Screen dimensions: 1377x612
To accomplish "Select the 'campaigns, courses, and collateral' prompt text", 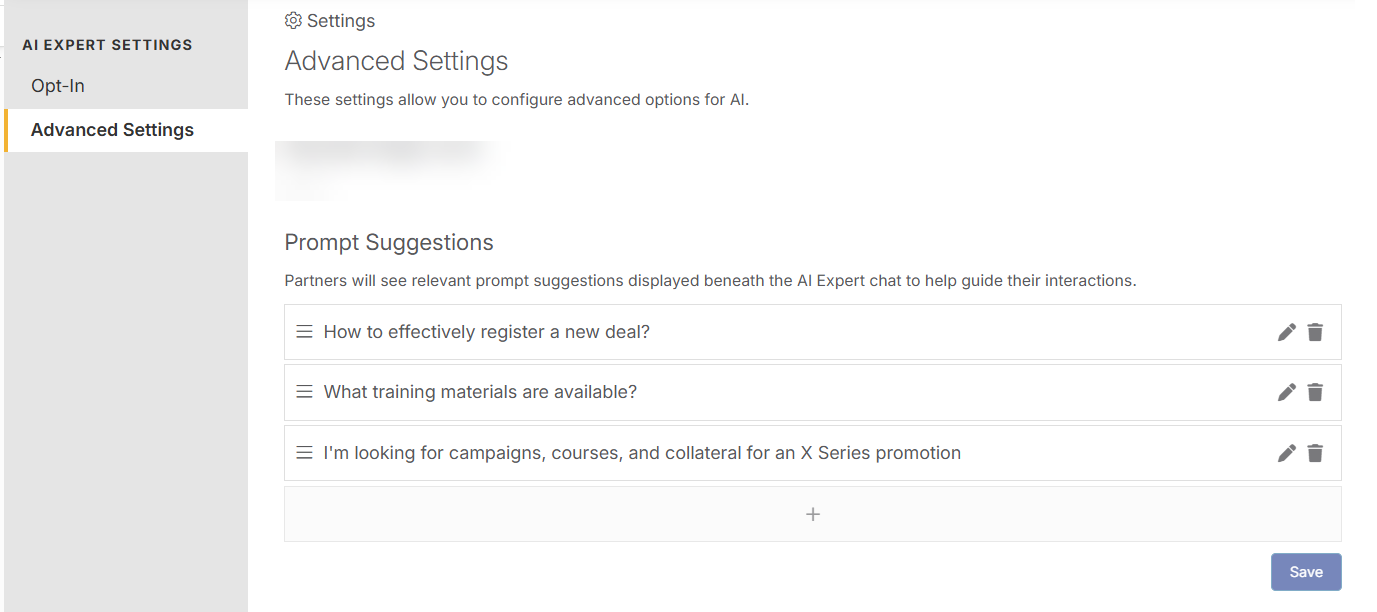I will pos(642,453).
